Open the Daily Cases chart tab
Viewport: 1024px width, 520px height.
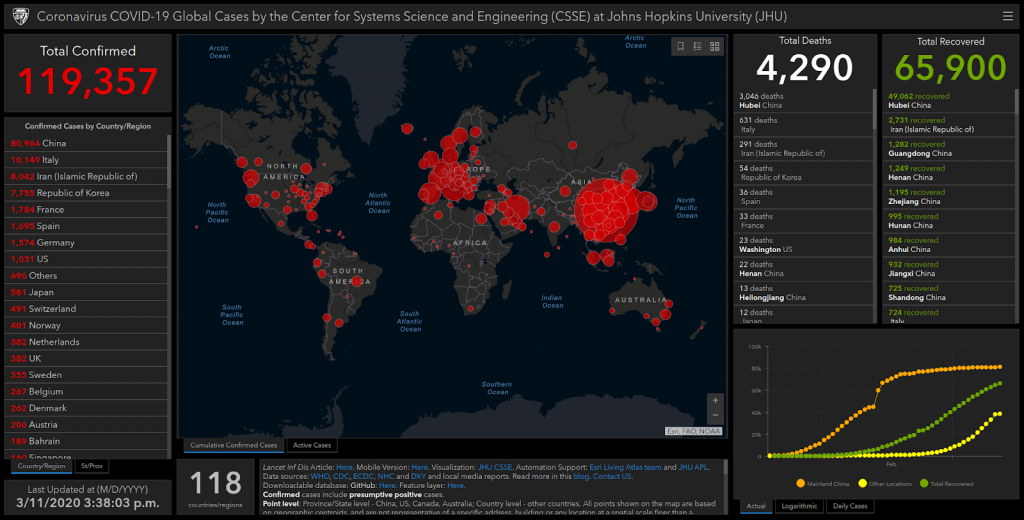click(x=850, y=506)
